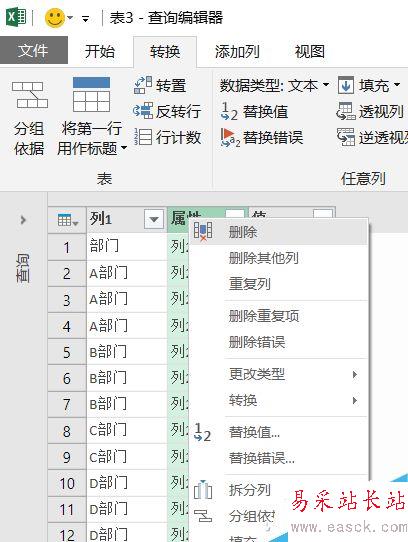Open the 文件 tab
This screenshot has width=408, height=542.
(33, 51)
